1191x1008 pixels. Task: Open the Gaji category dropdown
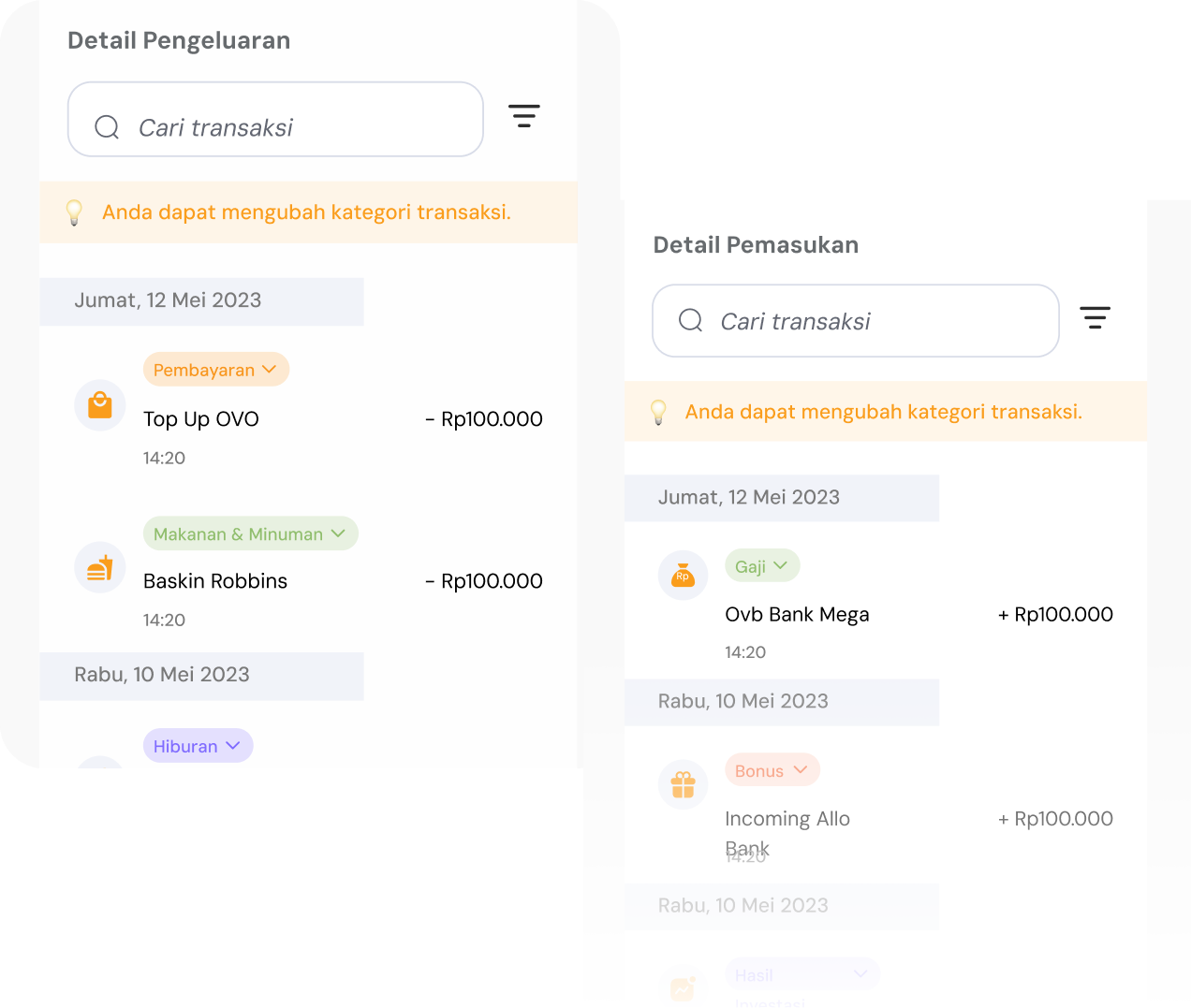(762, 566)
